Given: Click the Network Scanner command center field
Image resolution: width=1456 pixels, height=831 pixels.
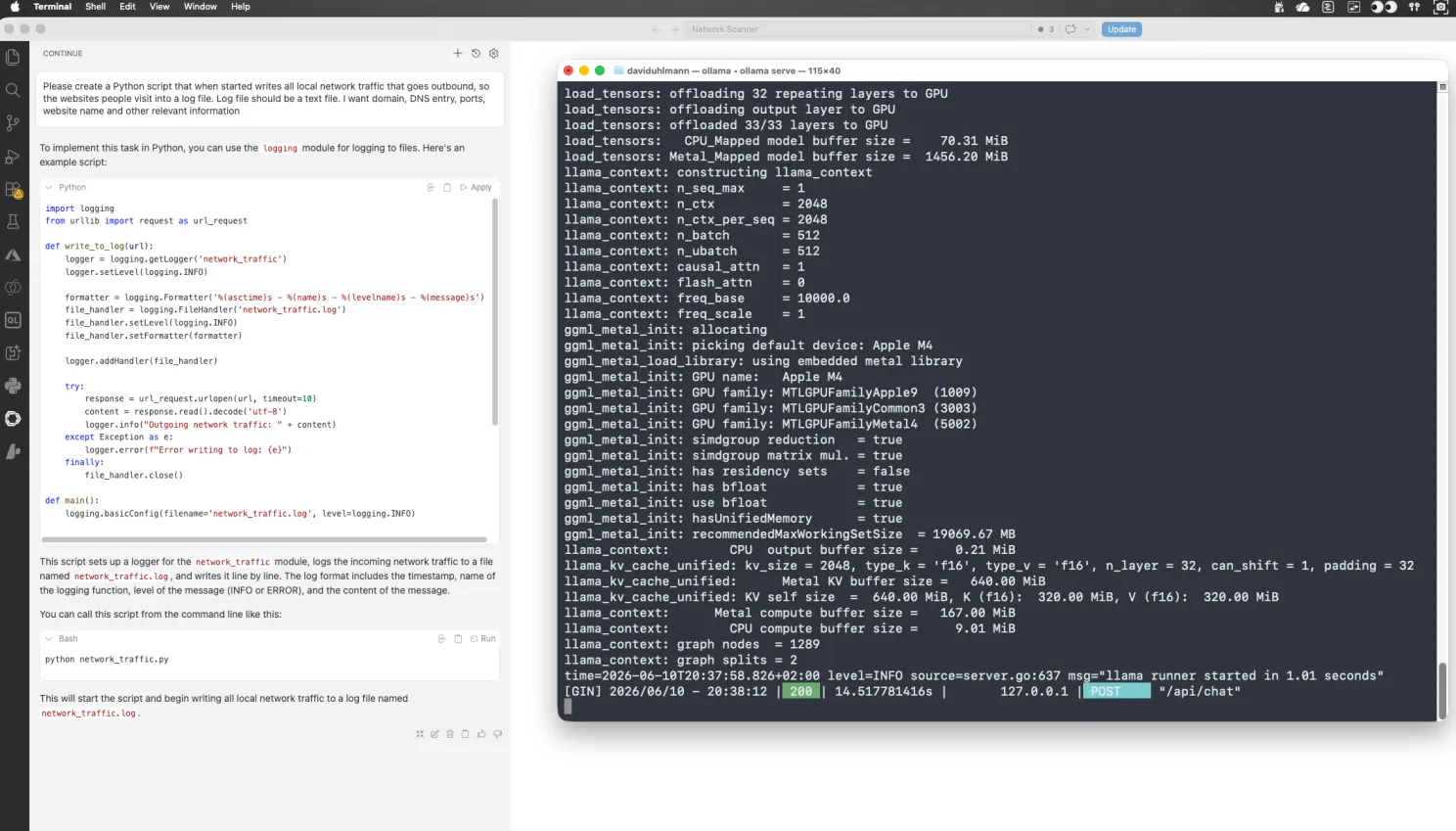Looking at the screenshot, I should pos(857,29).
